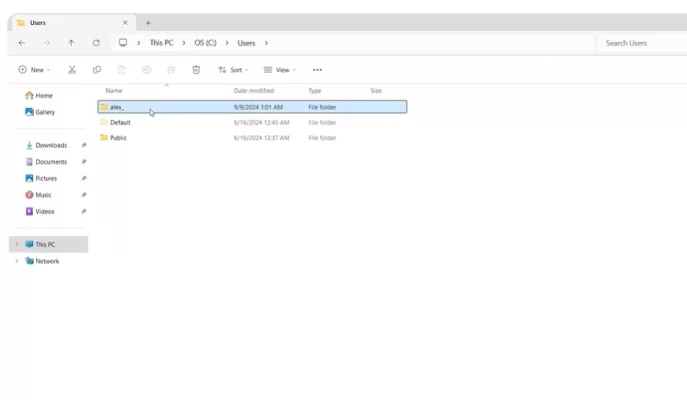Select Downloads in the sidebar
This screenshot has width=687, height=400.
[50, 145]
